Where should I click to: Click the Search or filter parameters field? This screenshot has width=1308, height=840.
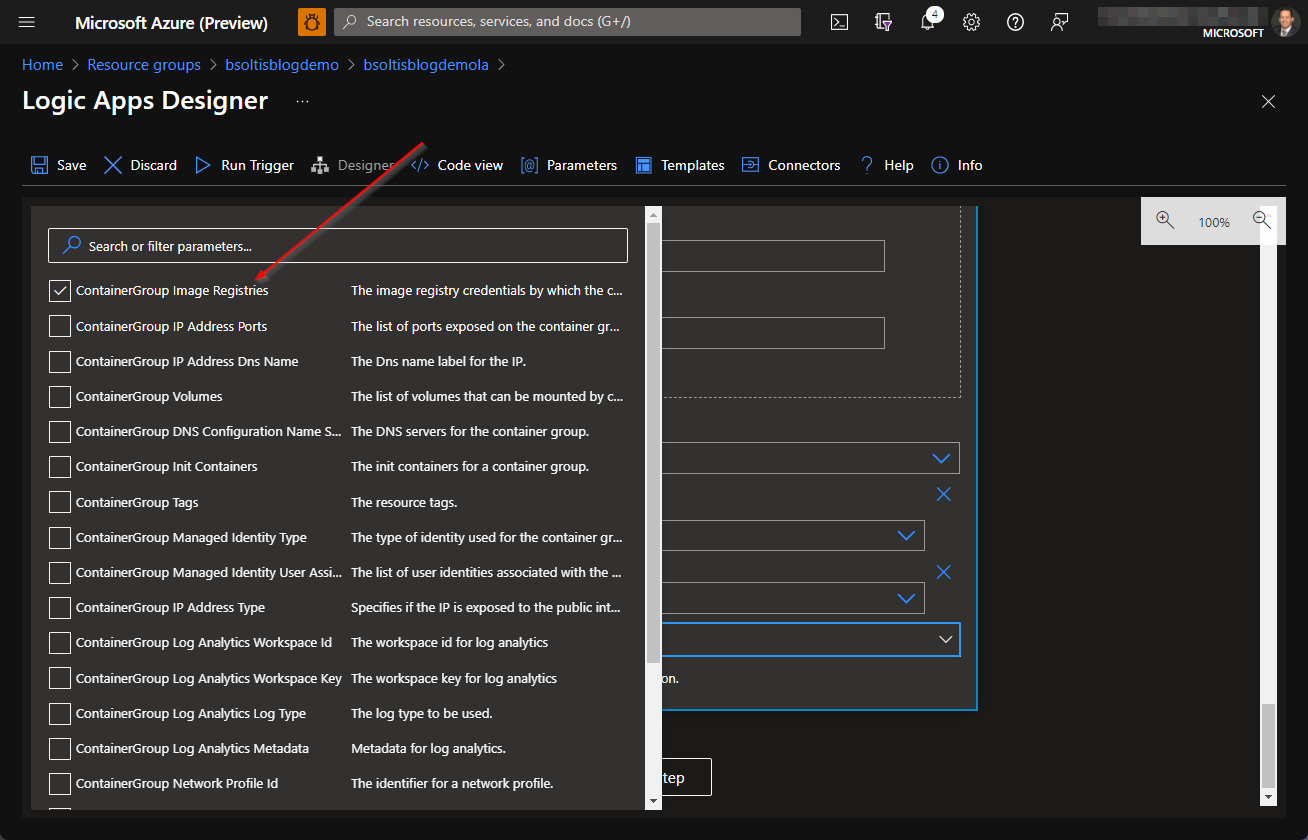[338, 245]
